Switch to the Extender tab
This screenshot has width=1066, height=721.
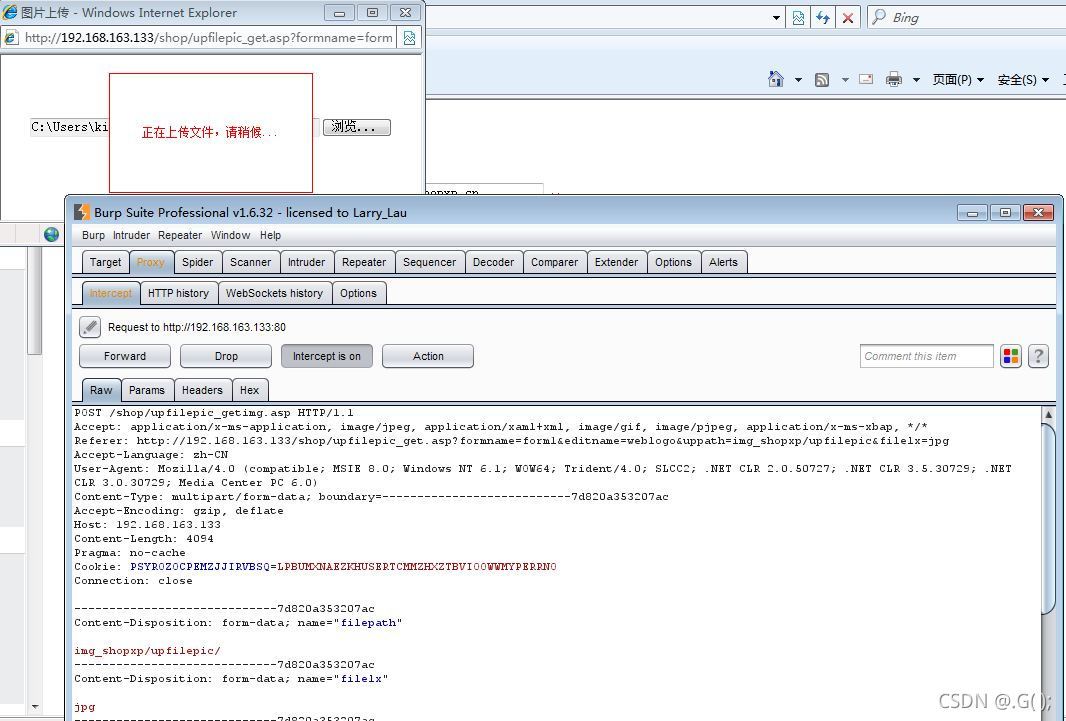click(617, 262)
